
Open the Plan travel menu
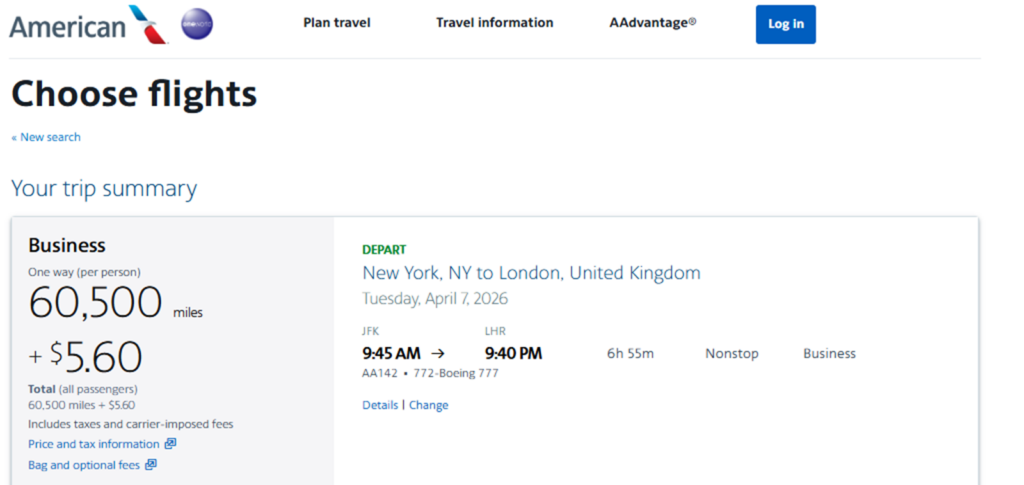336,23
